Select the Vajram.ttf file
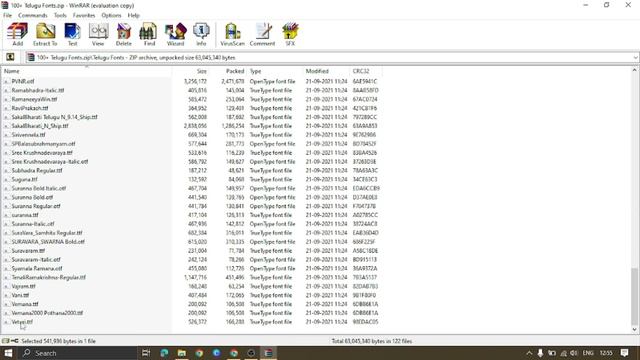This screenshot has width=640, height=360. coord(23,286)
